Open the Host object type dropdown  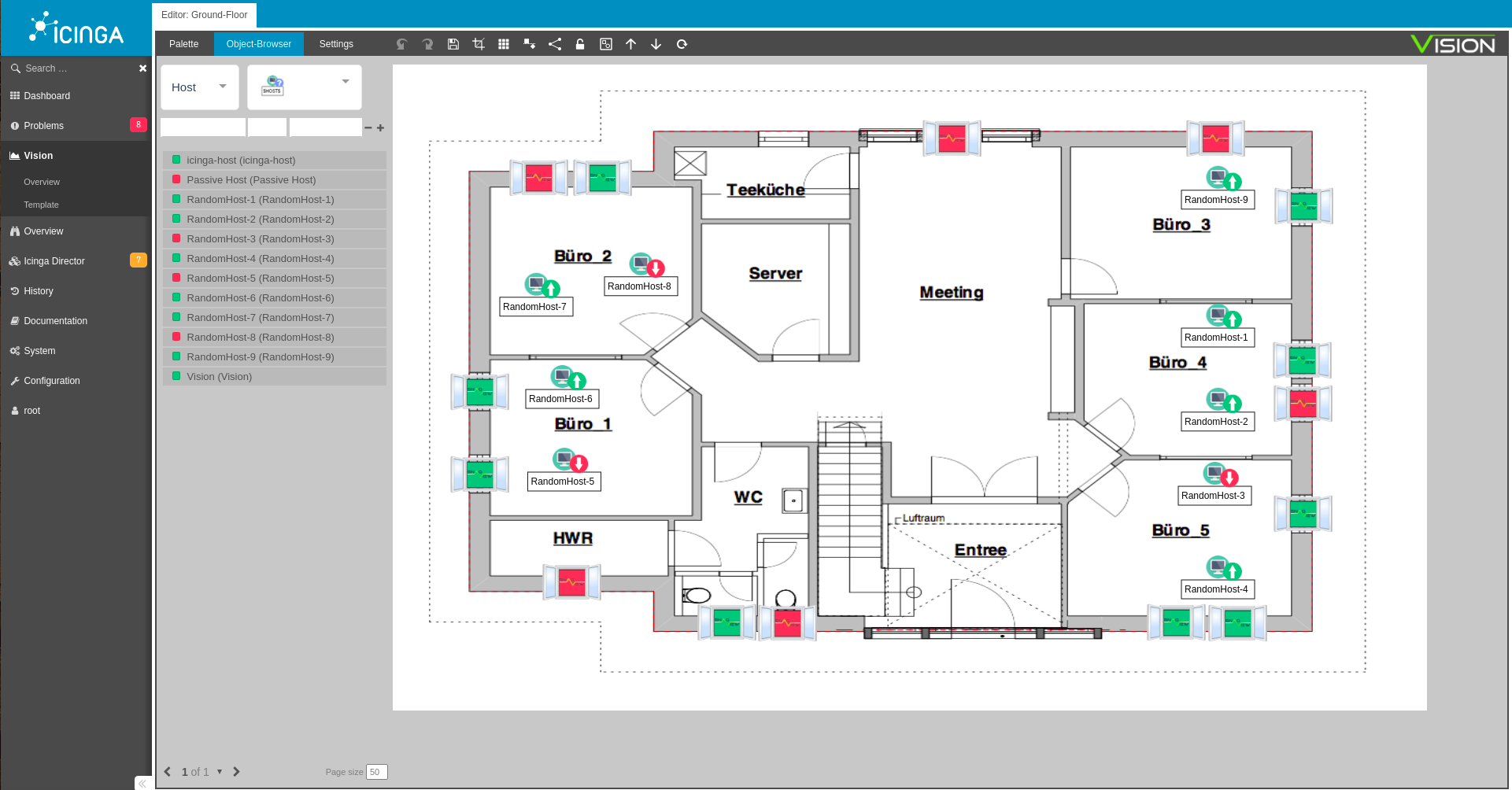(200, 87)
